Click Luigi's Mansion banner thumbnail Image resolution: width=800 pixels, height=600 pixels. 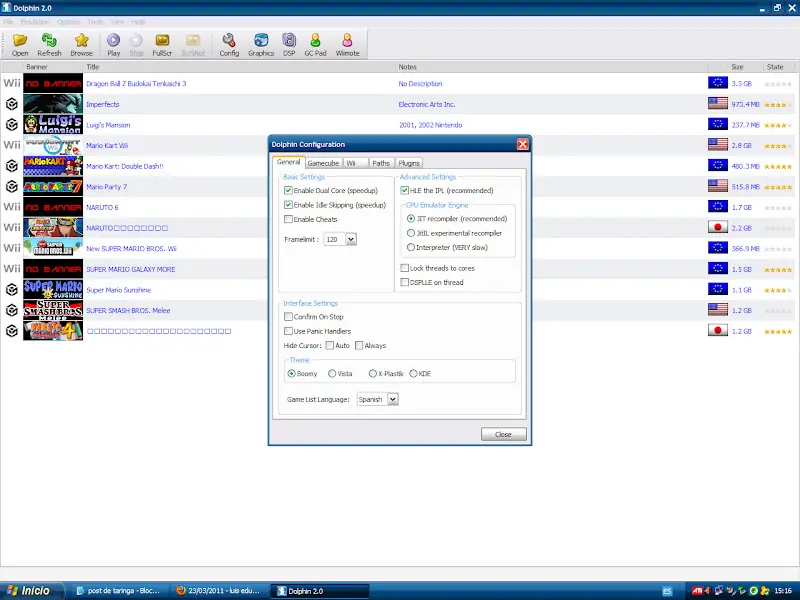tap(53, 124)
